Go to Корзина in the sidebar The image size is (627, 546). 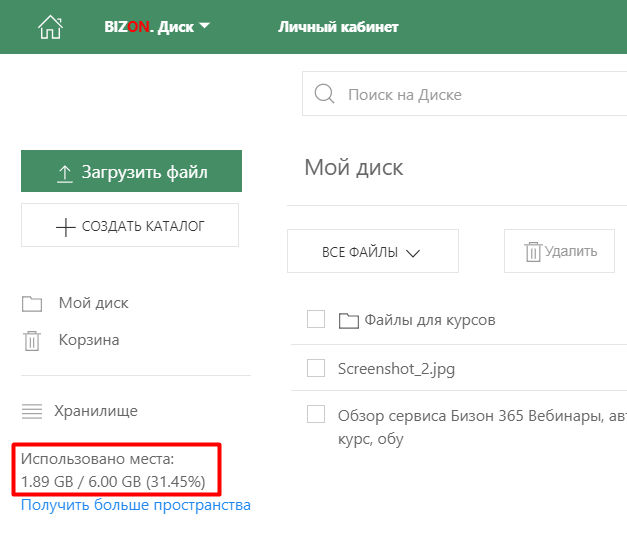[x=89, y=340]
